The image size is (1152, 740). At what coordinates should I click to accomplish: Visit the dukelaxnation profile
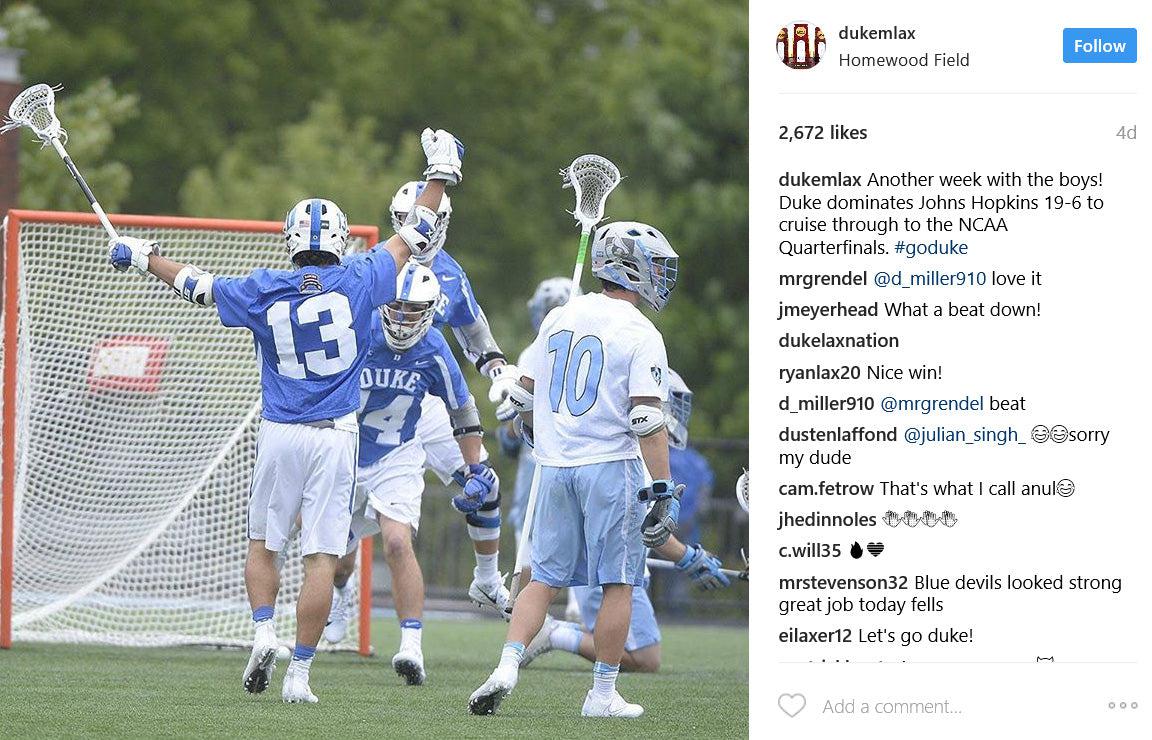(838, 341)
